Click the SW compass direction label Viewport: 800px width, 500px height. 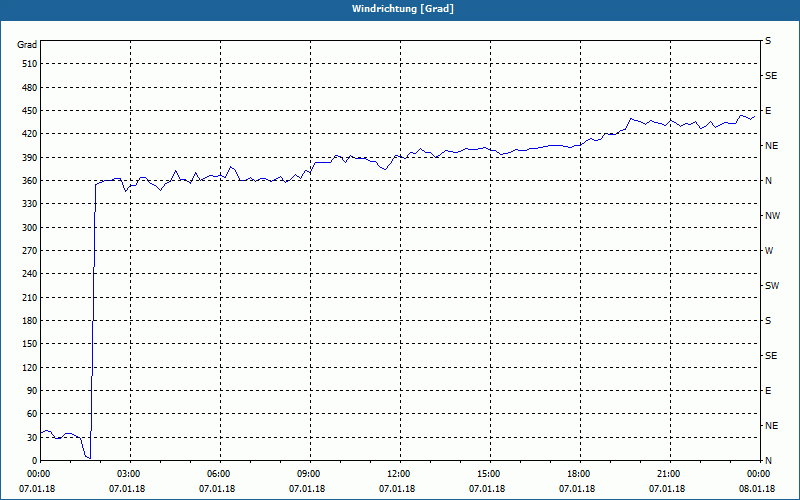[772, 286]
